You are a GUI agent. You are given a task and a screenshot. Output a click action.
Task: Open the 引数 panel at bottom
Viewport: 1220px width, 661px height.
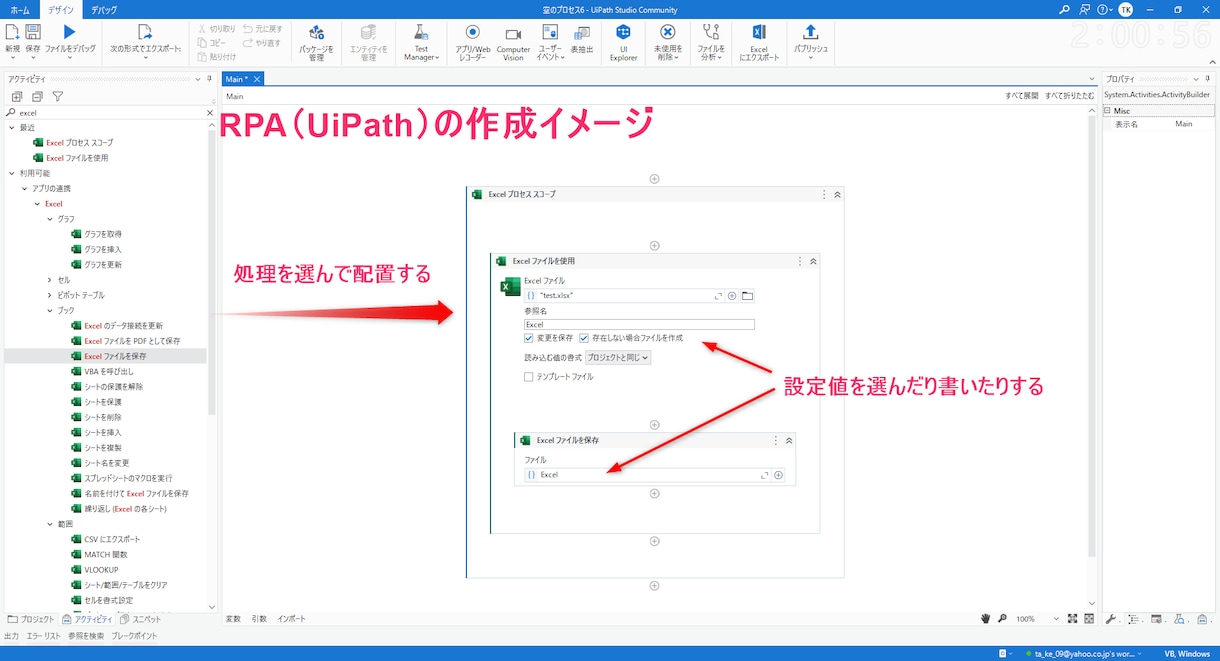[259, 619]
